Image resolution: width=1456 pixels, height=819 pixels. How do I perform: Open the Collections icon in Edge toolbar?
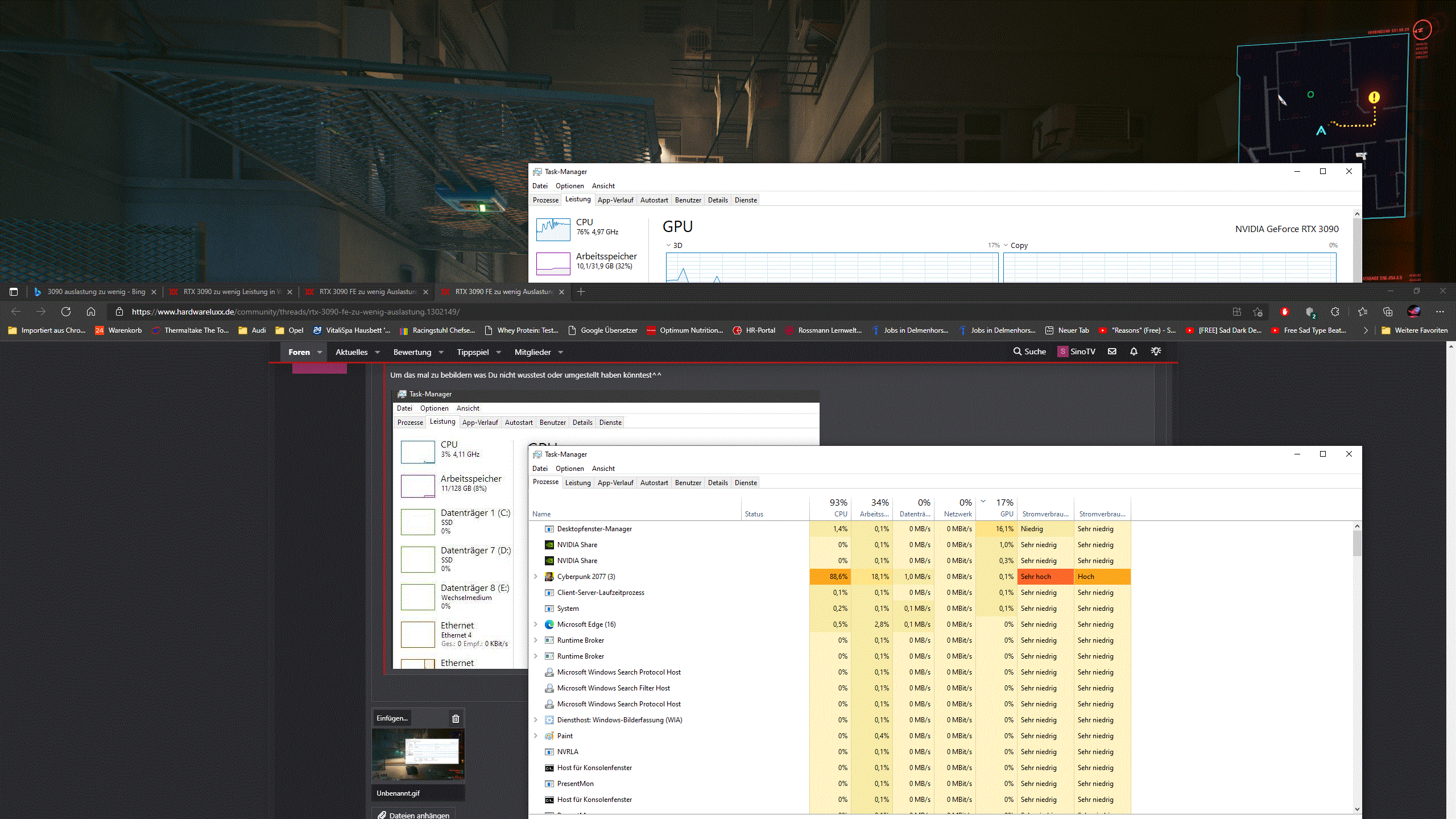click(1388, 312)
